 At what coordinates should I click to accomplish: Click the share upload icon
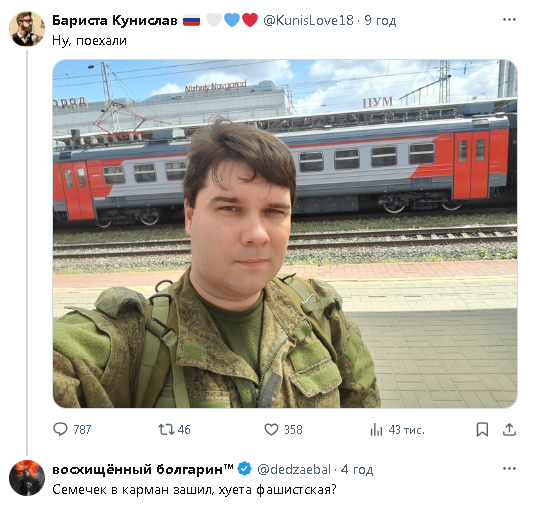pos(509,429)
